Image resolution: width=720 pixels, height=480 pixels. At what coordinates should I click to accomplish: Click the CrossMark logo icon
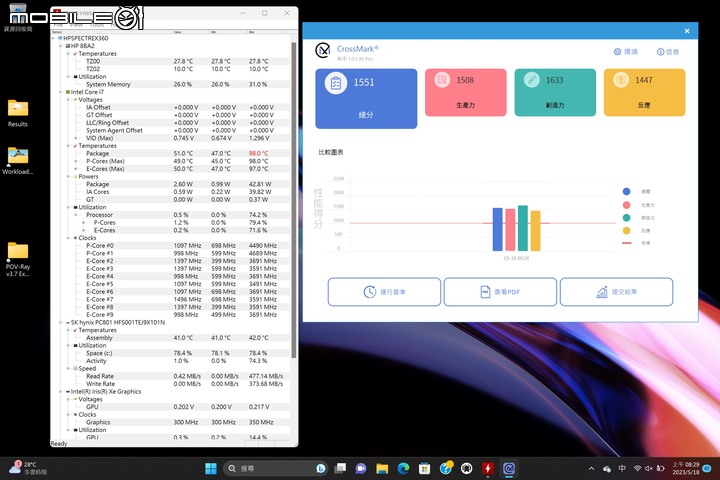(x=323, y=50)
